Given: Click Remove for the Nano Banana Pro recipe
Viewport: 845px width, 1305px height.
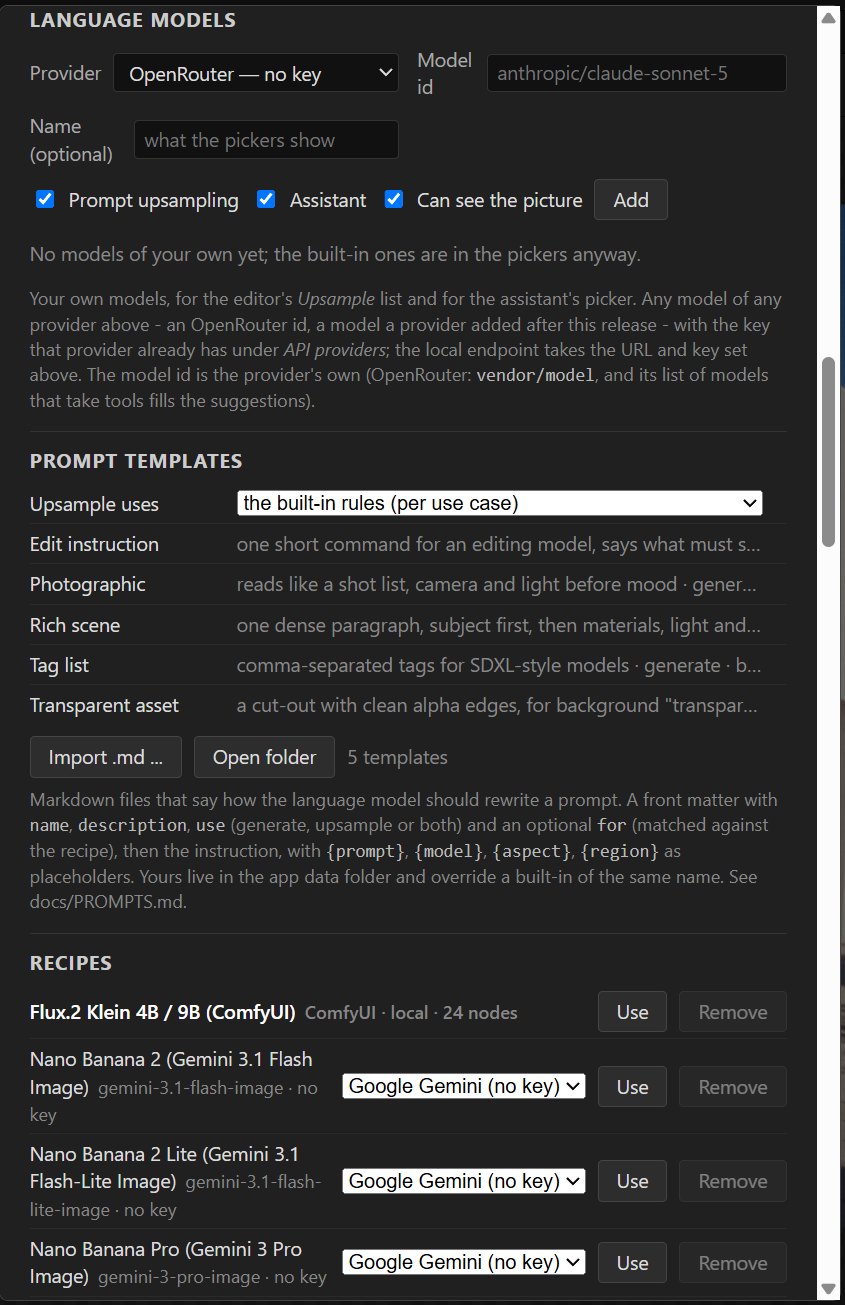Looking at the screenshot, I should 733,1263.
